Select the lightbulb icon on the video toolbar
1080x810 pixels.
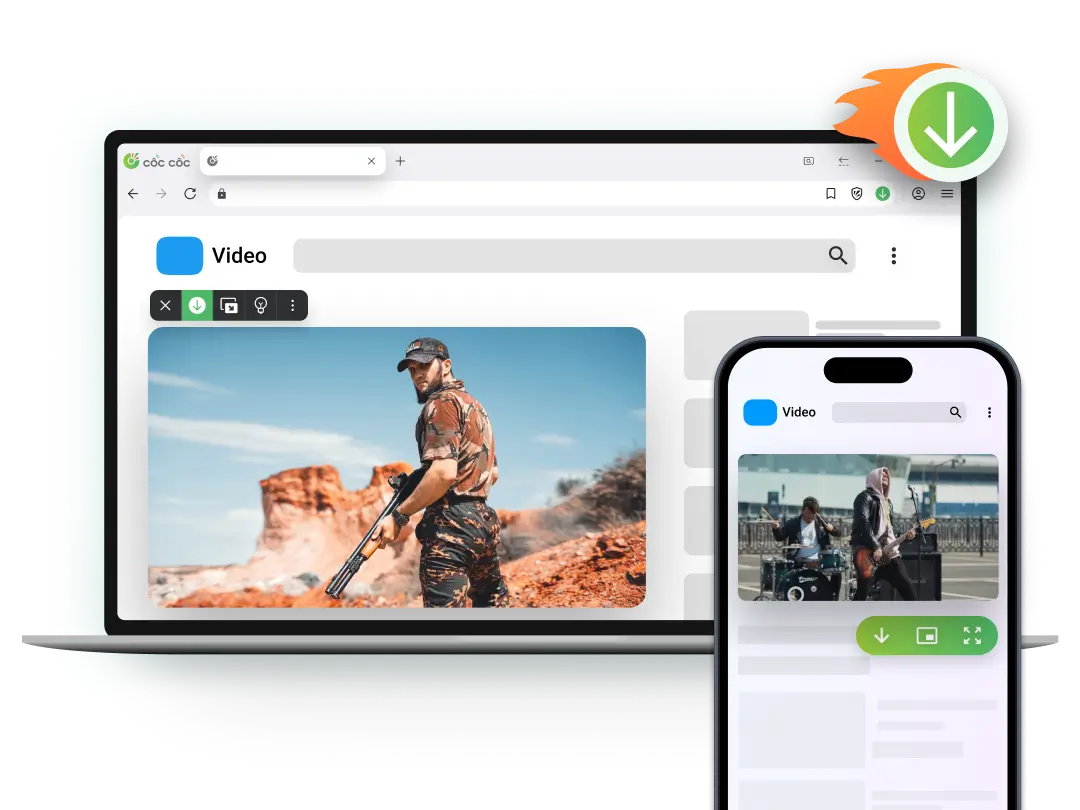(x=261, y=305)
